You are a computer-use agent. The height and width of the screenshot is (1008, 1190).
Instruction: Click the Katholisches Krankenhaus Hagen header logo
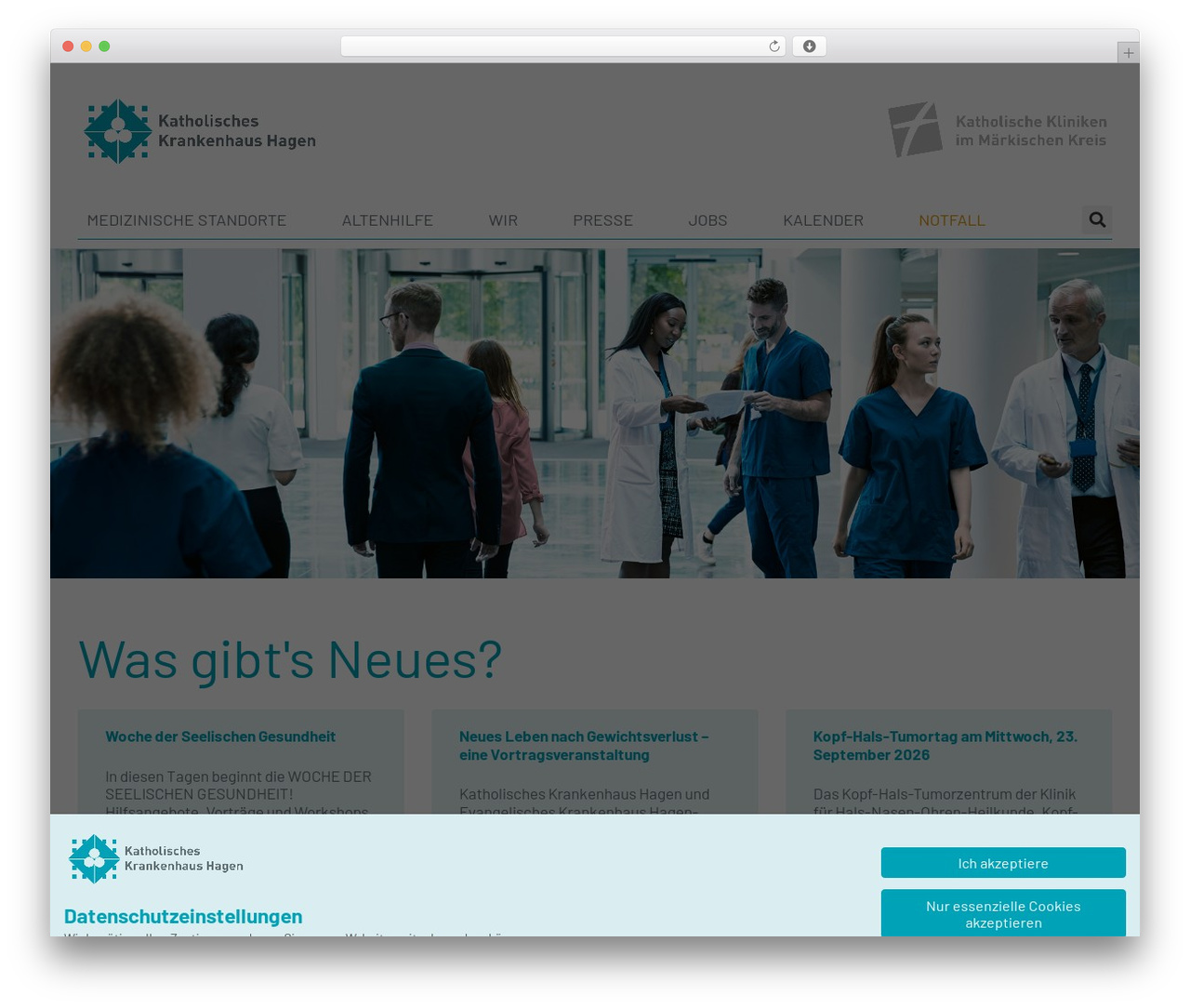pyautogui.click(x=200, y=131)
